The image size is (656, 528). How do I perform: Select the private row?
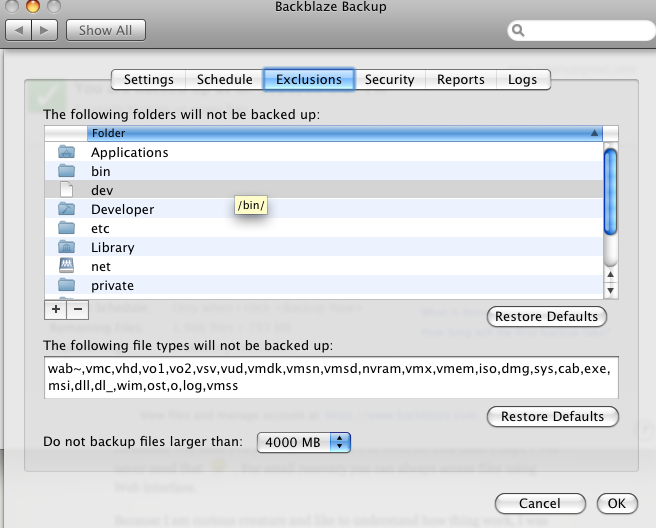[324, 285]
